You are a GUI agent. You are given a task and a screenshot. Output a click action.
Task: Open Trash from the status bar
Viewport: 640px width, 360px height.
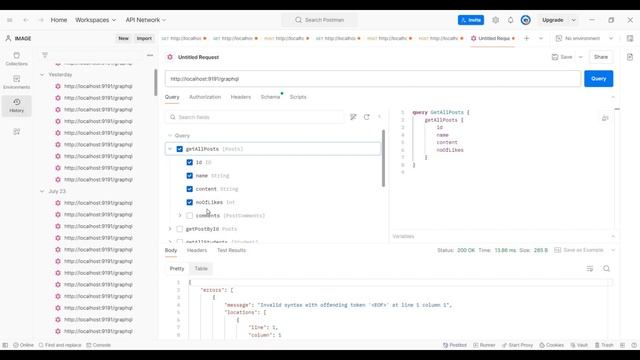[x=604, y=345]
